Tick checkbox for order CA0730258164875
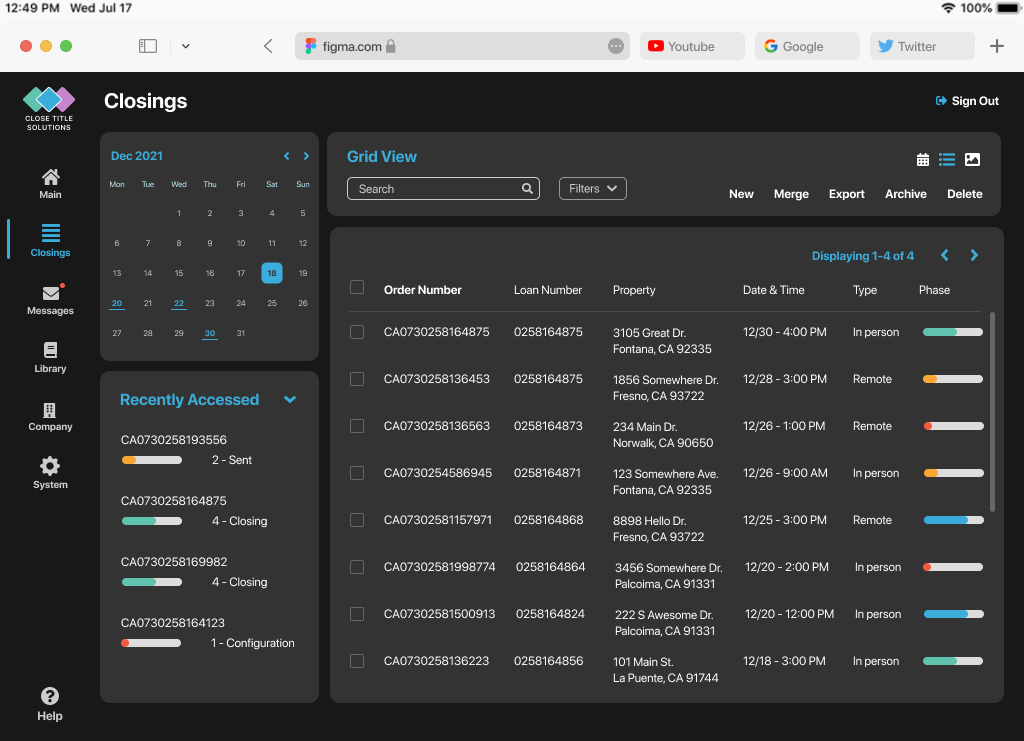The width and height of the screenshot is (1024, 741). coord(357,332)
